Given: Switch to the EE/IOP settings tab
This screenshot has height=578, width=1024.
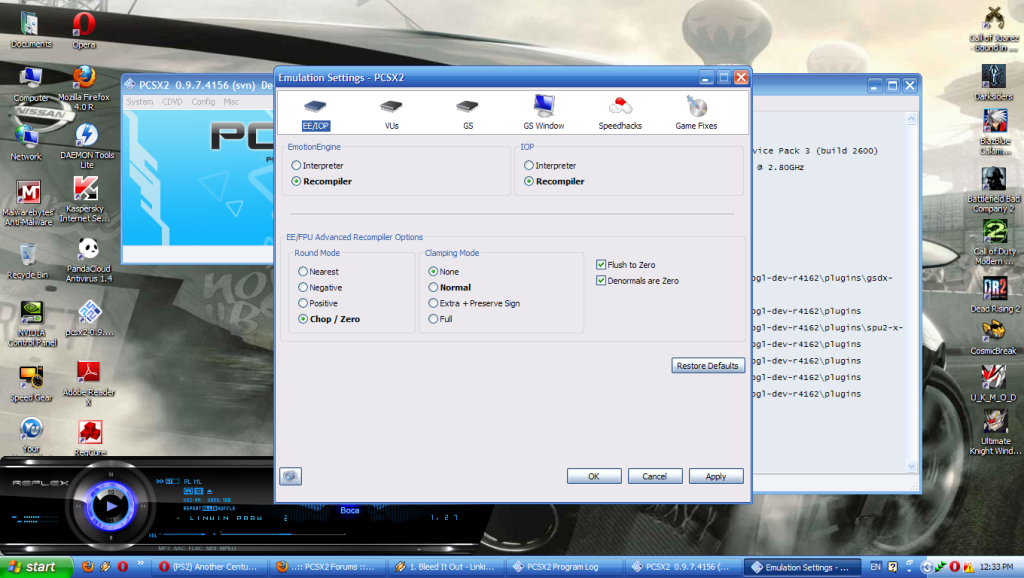Looking at the screenshot, I should point(315,114).
